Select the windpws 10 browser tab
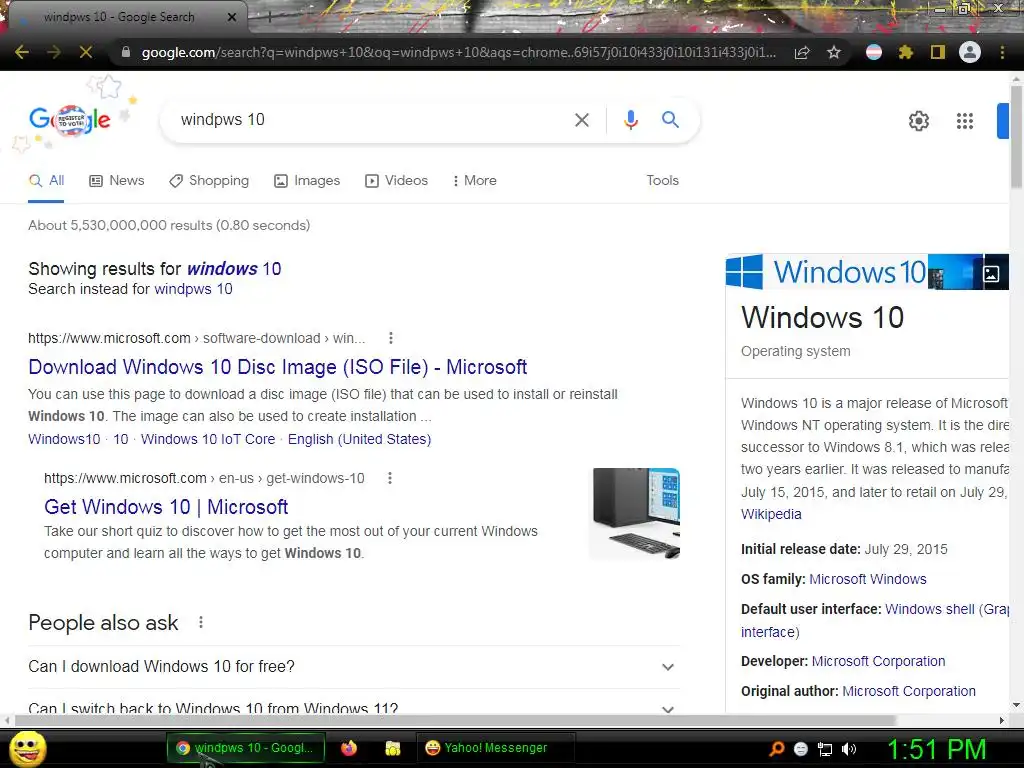Screen dimensions: 1024x768 127,17
